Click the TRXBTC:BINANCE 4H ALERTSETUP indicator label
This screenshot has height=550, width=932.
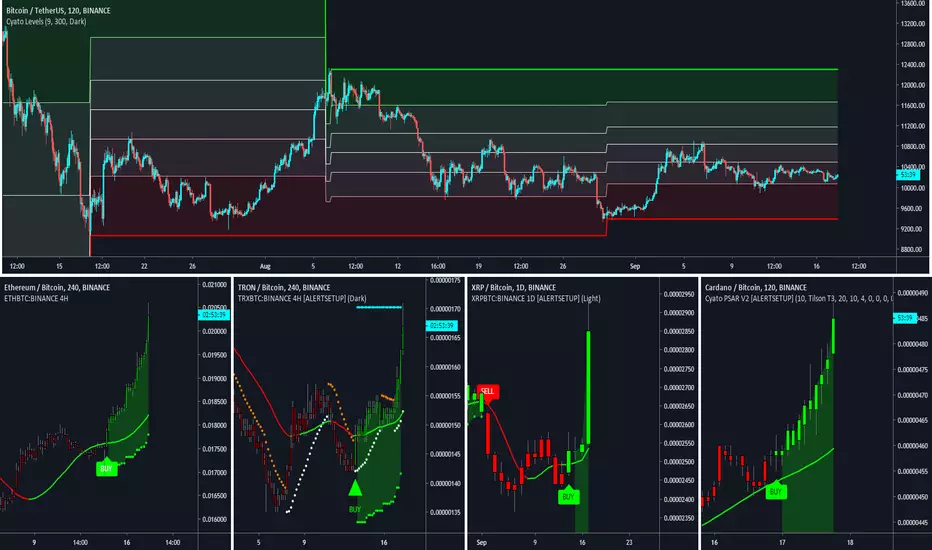pyautogui.click(x=302, y=298)
